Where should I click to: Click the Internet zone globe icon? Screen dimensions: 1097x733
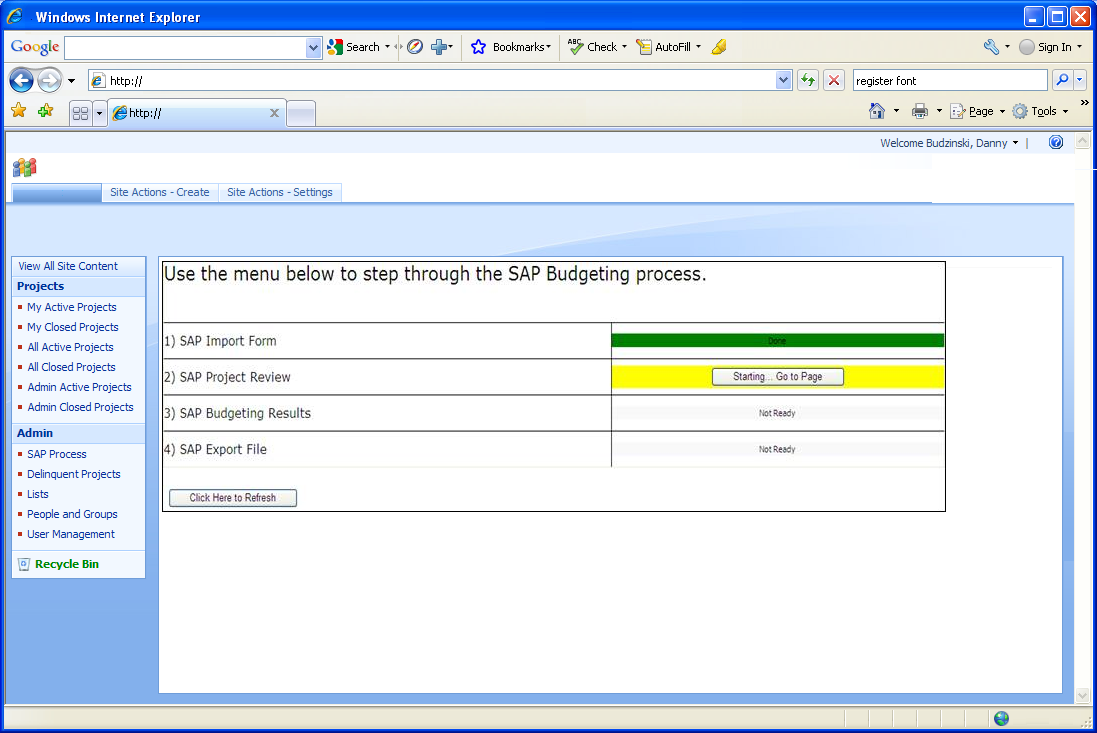(1001, 718)
